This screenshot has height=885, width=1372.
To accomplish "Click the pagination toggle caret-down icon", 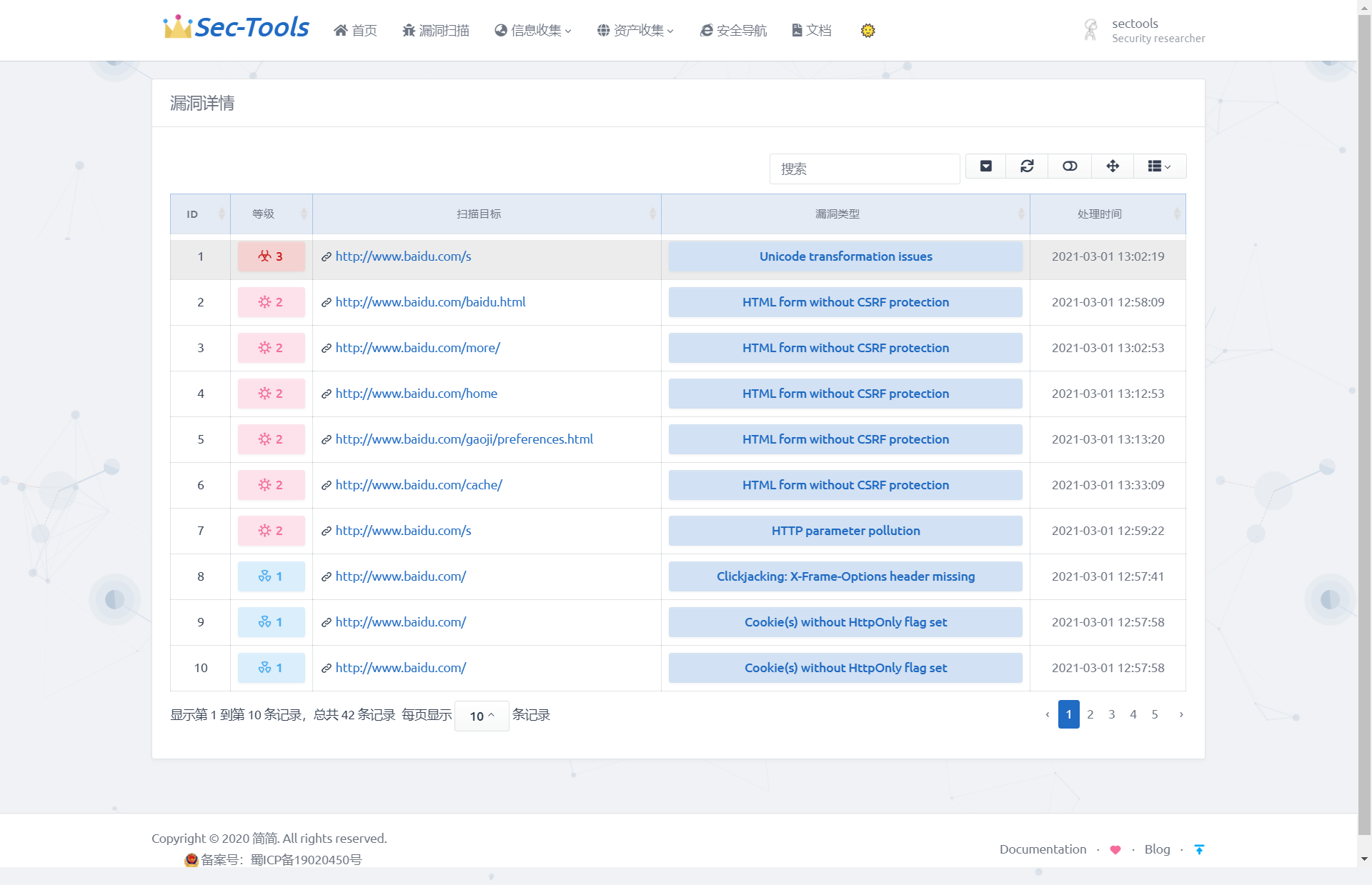I will click(x=985, y=166).
